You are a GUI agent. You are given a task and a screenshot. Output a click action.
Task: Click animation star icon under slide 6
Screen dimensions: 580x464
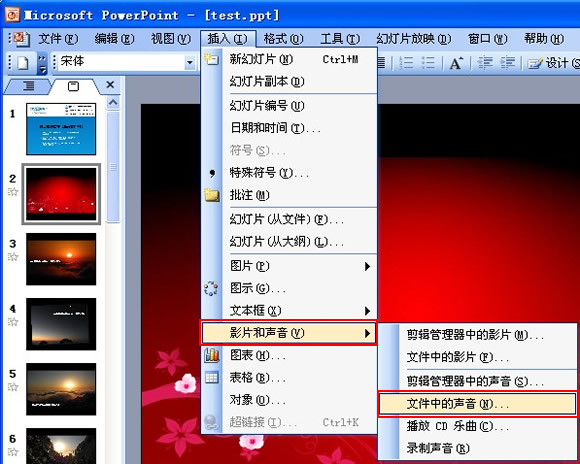click(13, 451)
